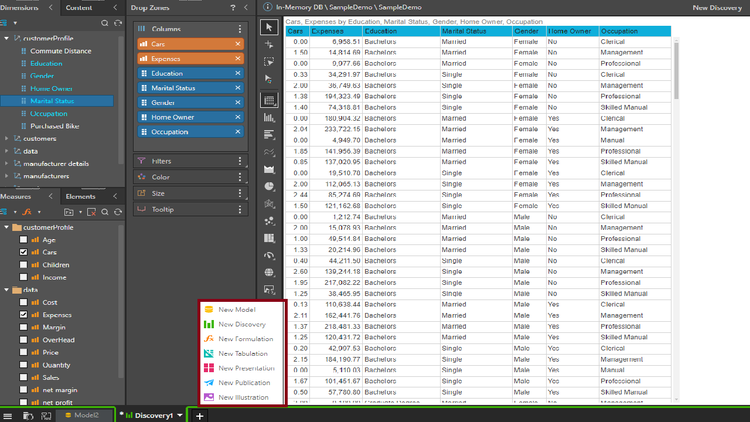Select New Model from popup menu

click(x=237, y=310)
